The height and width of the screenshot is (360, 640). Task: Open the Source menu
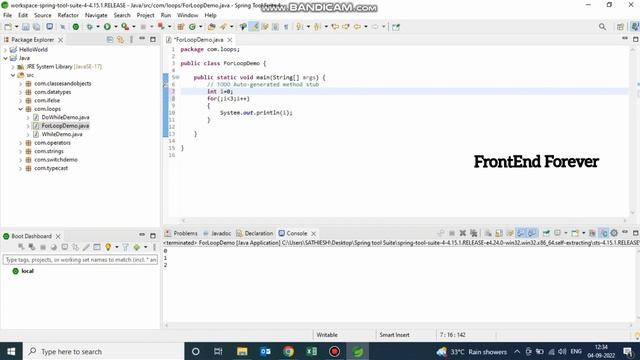pyautogui.click(x=42, y=15)
